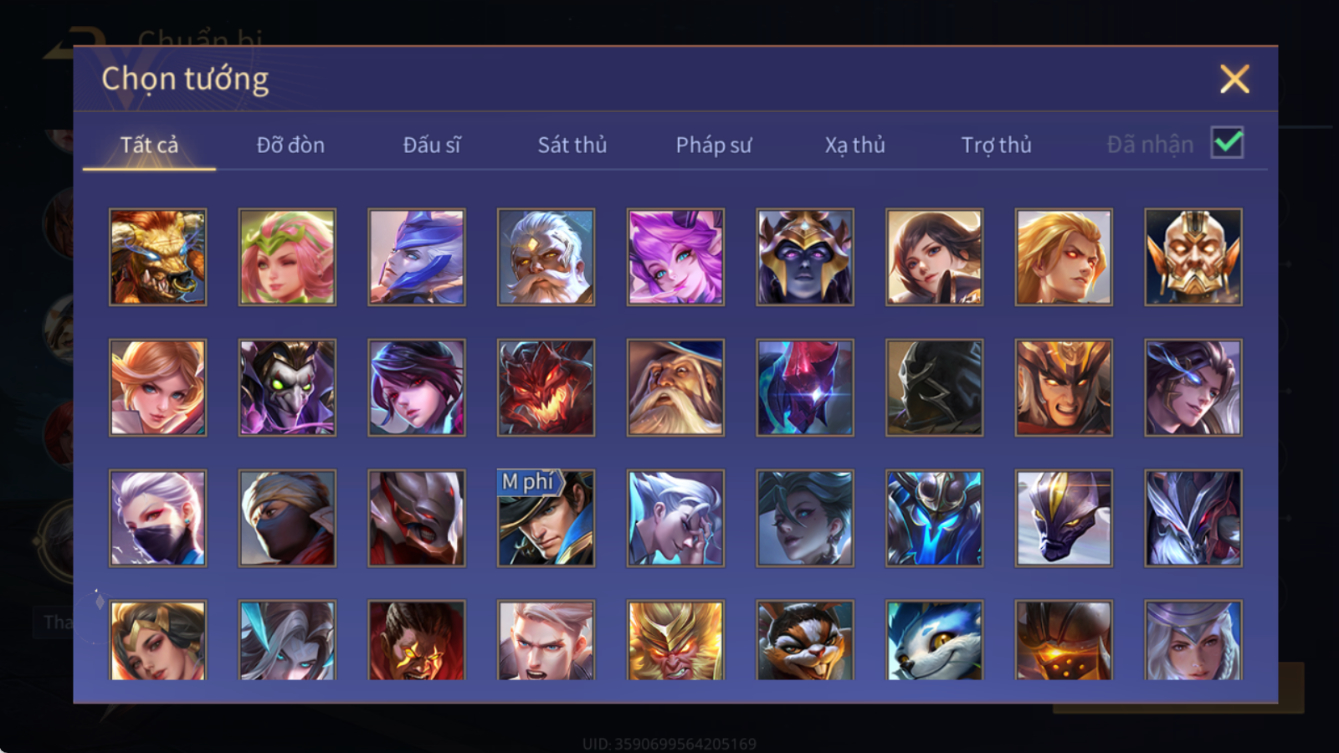Image resolution: width=1339 pixels, height=753 pixels.
Task: Close the 'Chọn tướng' dialog
Action: 1234,79
